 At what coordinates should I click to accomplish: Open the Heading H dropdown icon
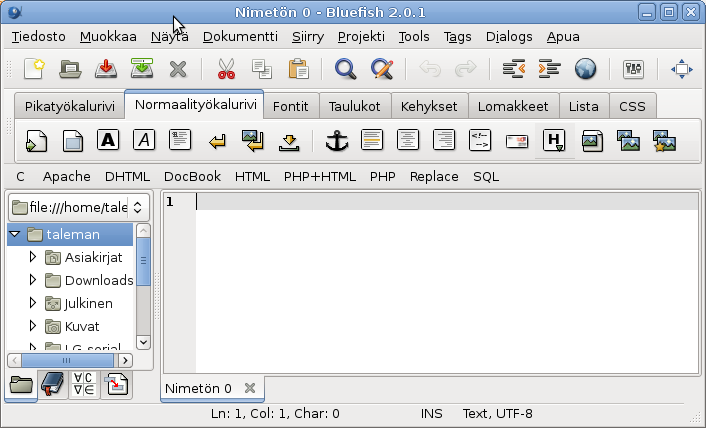pyautogui.click(x=554, y=140)
